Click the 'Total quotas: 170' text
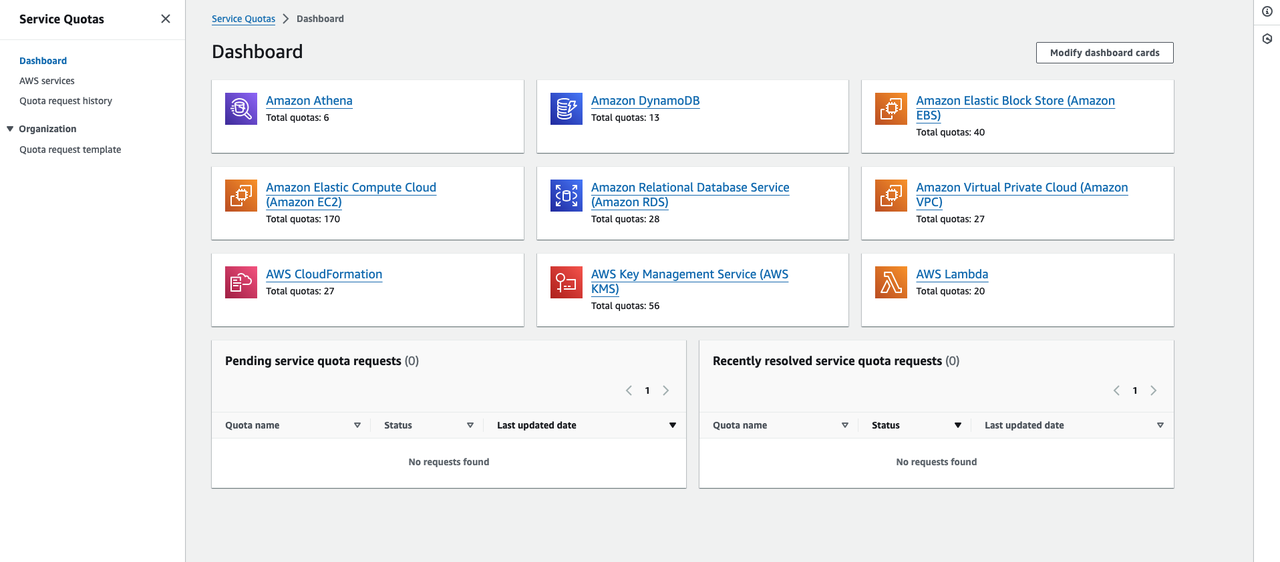Screen dimensions: 1280x562 click(x=303, y=219)
